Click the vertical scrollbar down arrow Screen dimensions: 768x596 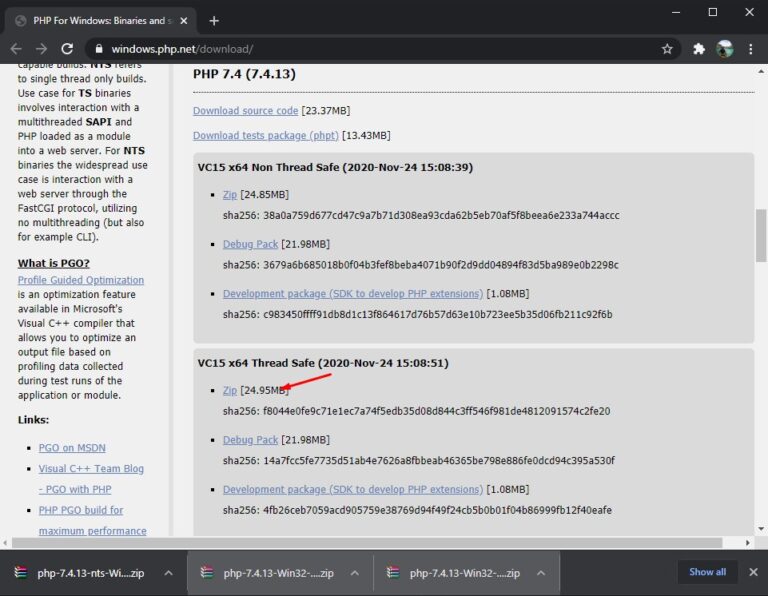coord(761,529)
